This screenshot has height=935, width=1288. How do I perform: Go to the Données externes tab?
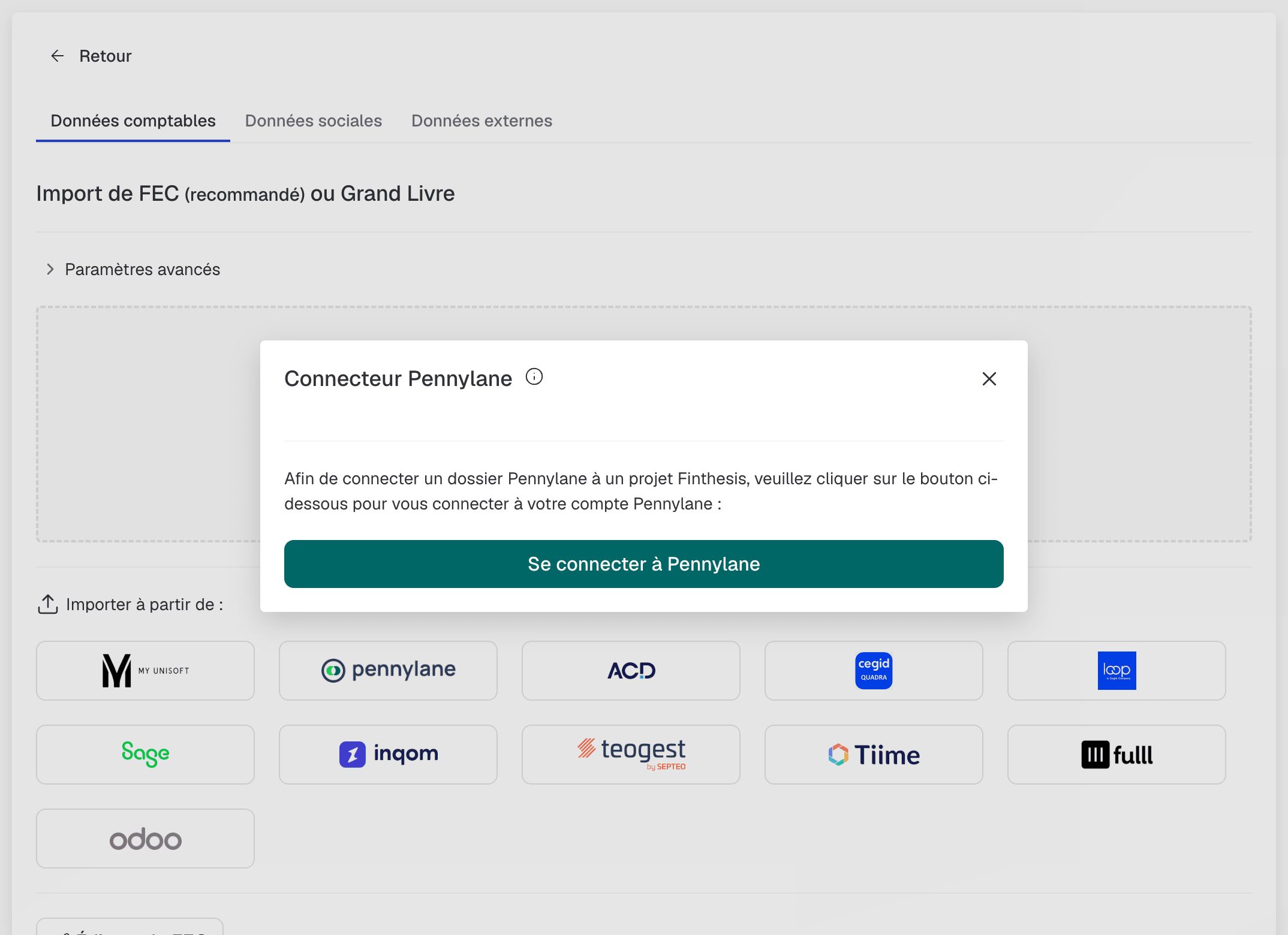[x=482, y=121]
